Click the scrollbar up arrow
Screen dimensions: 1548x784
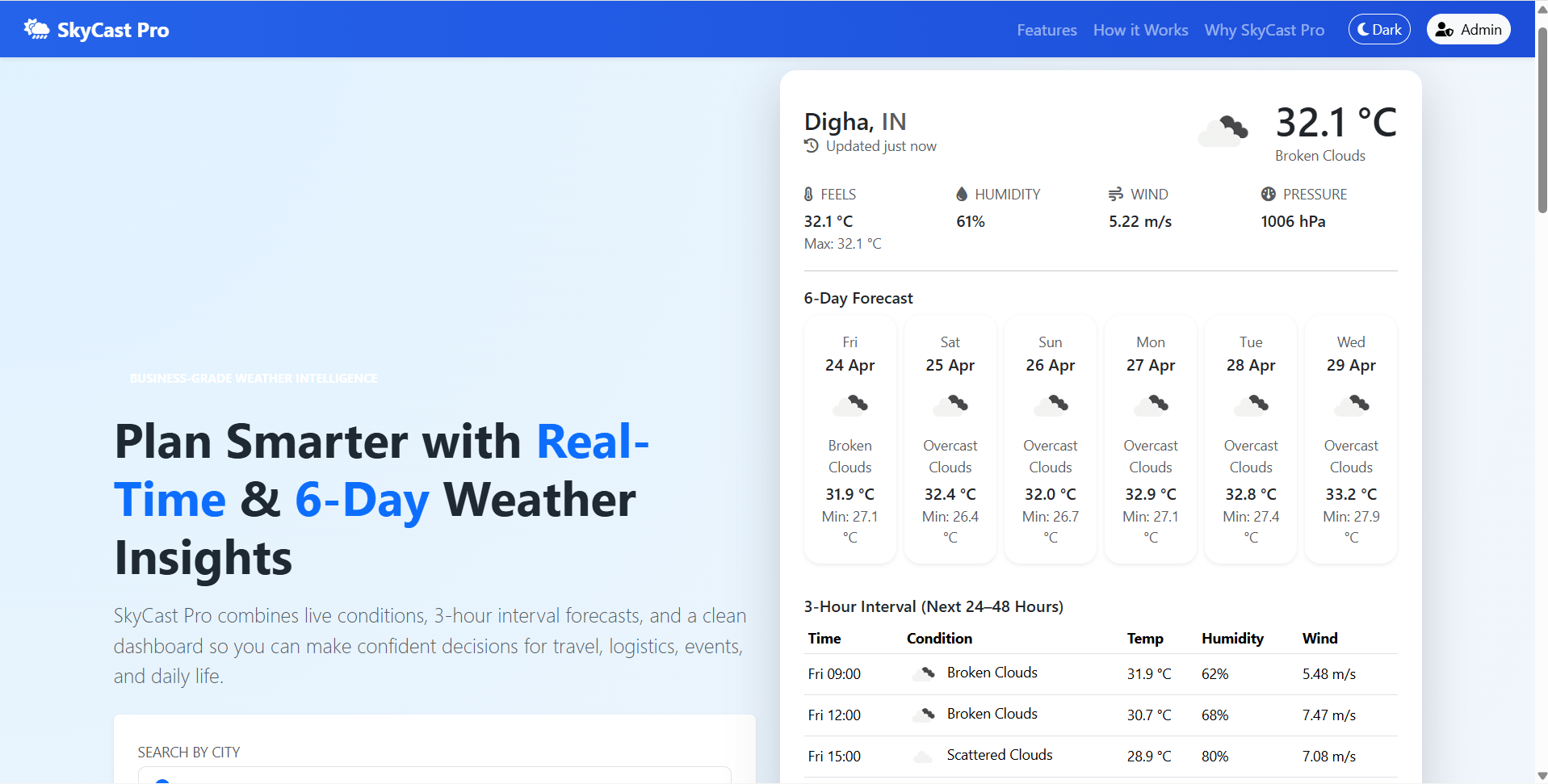[x=1542, y=8]
